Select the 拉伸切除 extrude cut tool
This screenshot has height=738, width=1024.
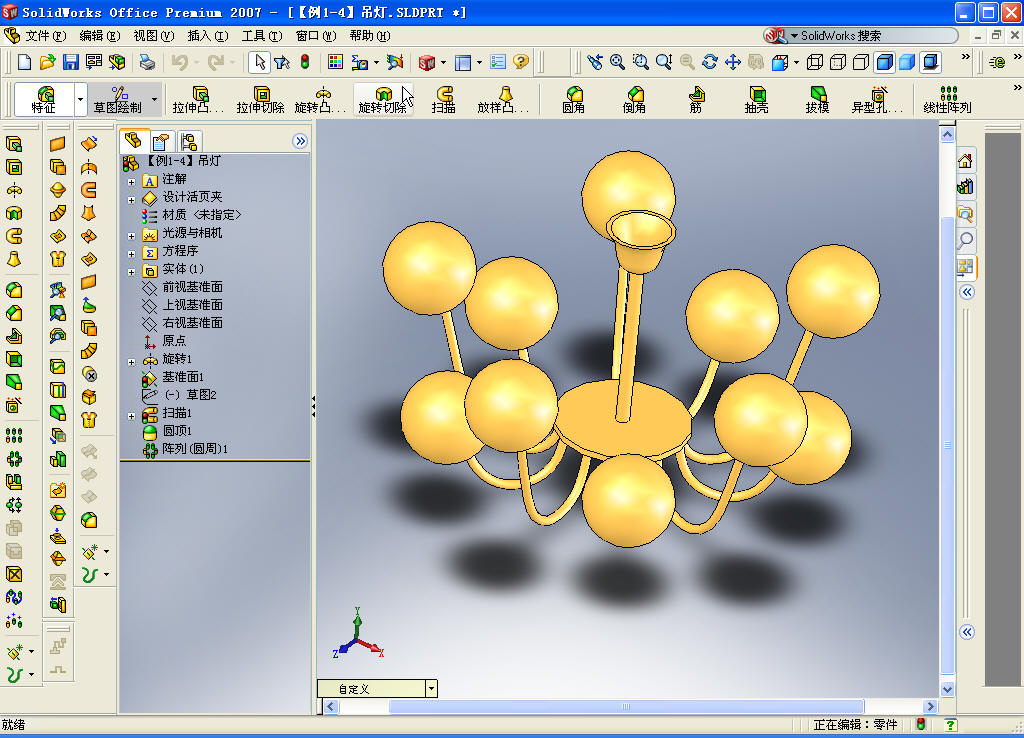coord(260,99)
